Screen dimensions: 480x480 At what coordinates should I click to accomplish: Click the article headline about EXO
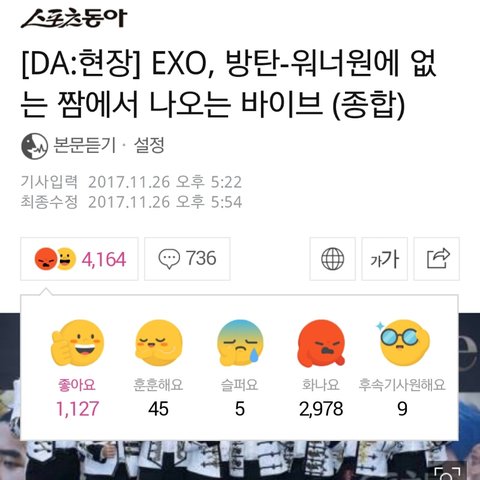click(x=229, y=84)
